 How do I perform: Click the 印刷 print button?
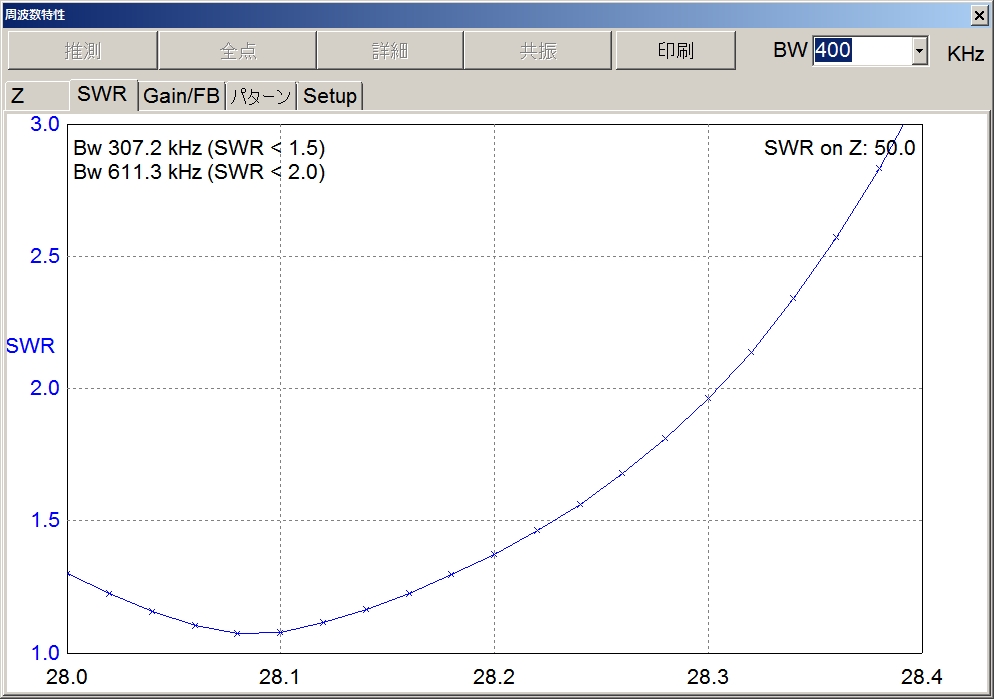(x=676, y=50)
